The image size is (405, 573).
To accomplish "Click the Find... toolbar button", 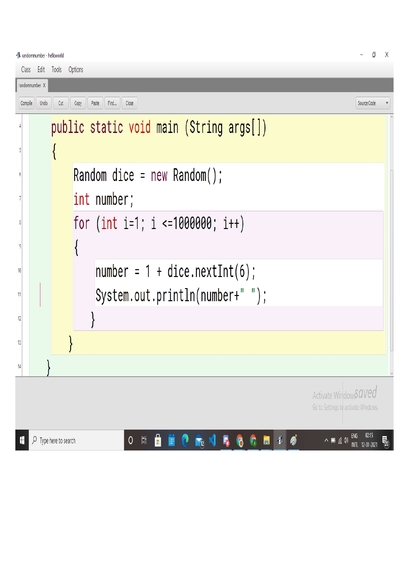I will pos(112,103).
